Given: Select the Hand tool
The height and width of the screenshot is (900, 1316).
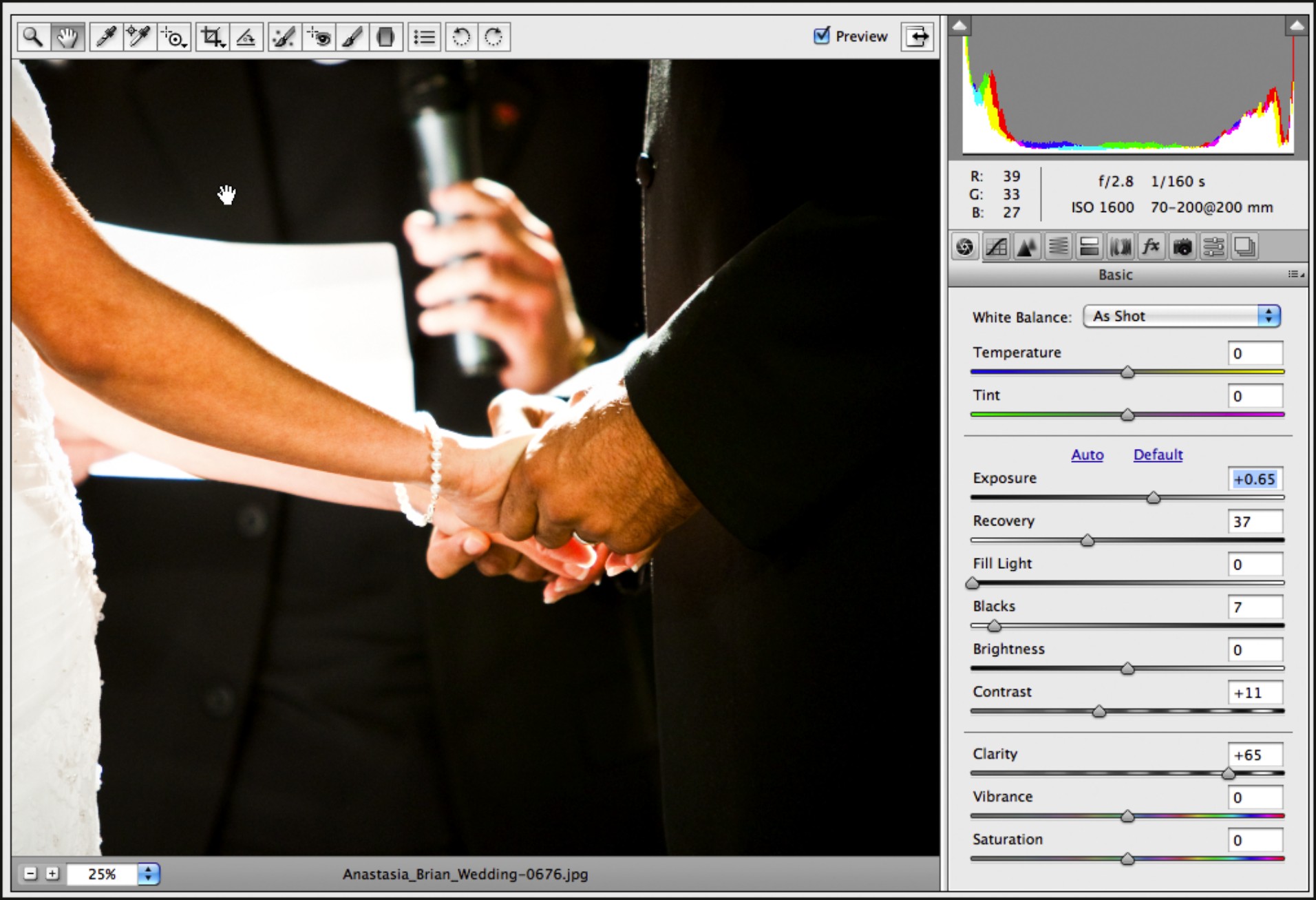Looking at the screenshot, I should 67,36.
